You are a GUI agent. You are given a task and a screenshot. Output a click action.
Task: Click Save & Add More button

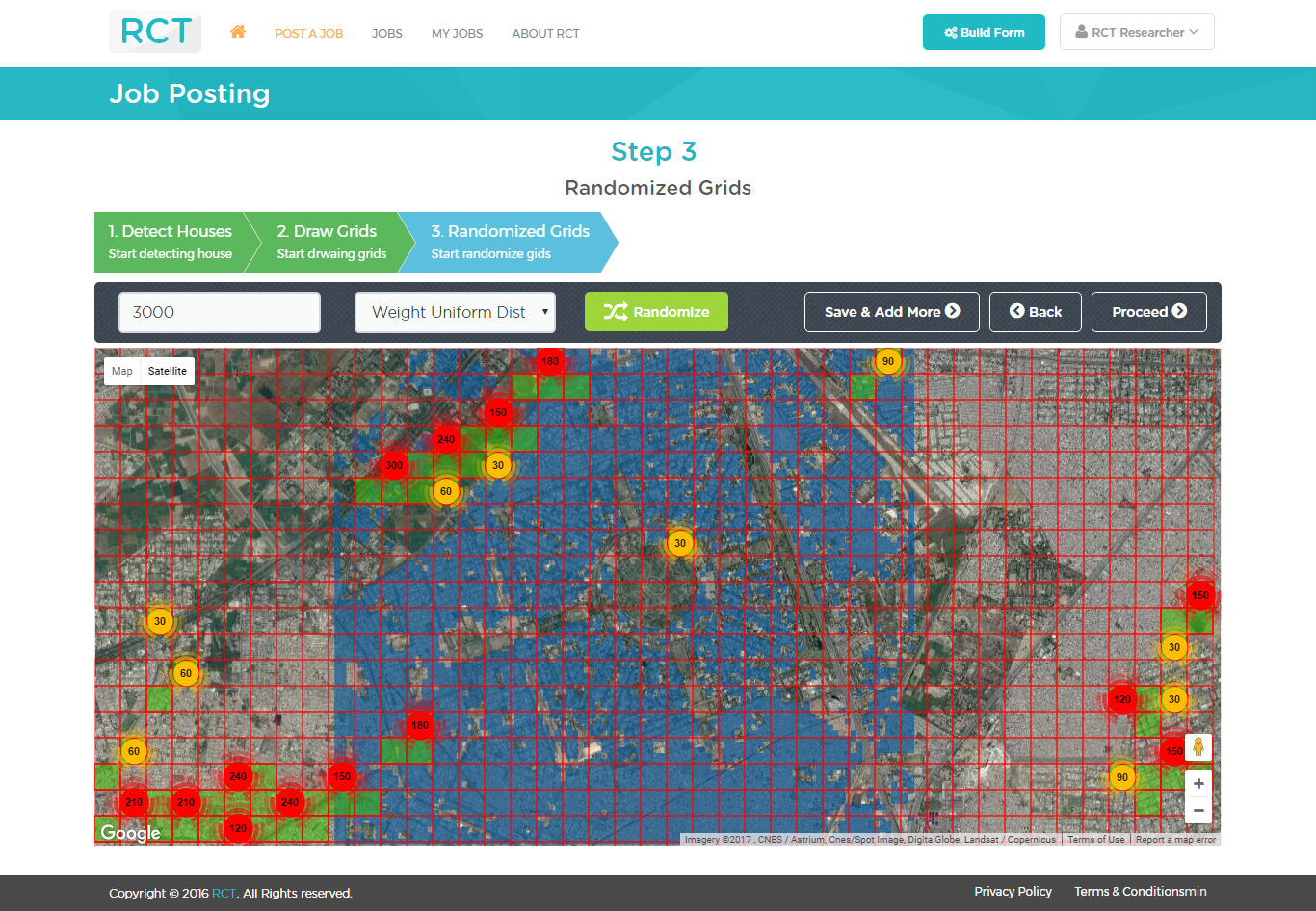[891, 312]
